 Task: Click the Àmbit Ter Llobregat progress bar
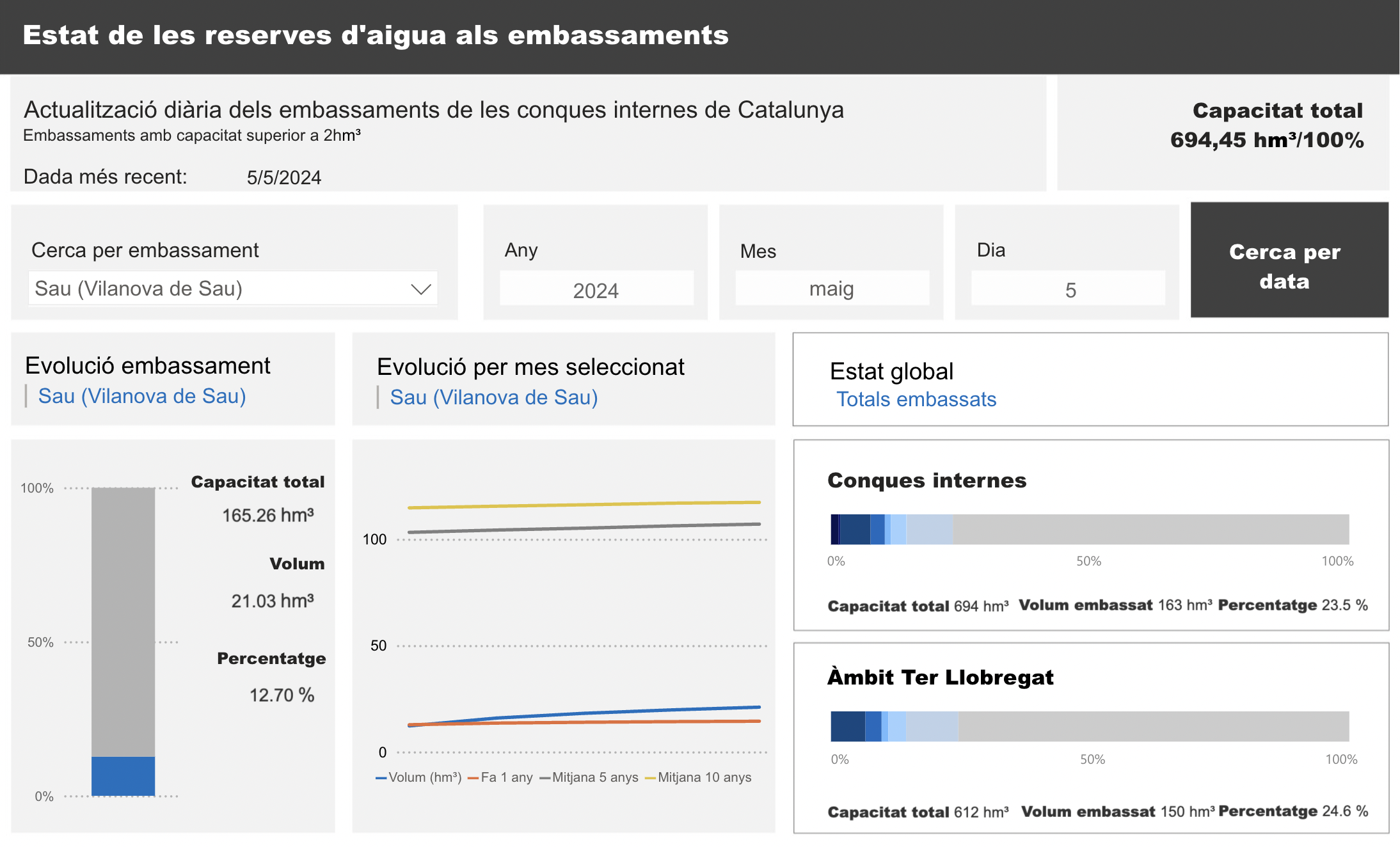(1090, 726)
